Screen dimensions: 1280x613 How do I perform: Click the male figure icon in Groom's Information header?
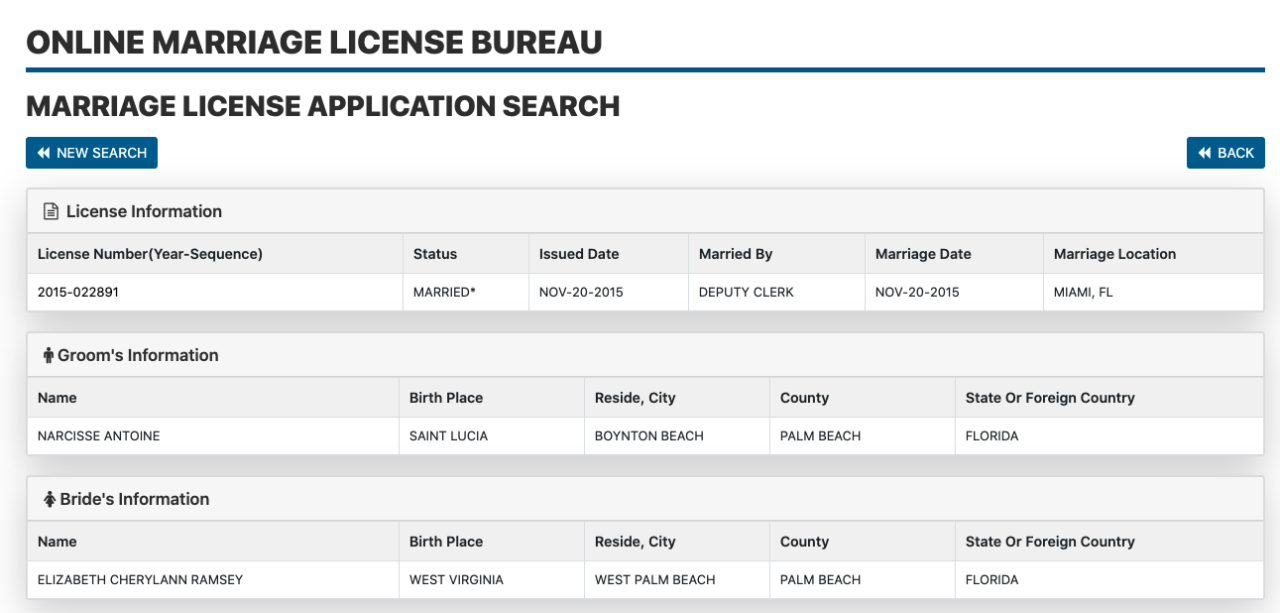pyautogui.click(x=47, y=355)
